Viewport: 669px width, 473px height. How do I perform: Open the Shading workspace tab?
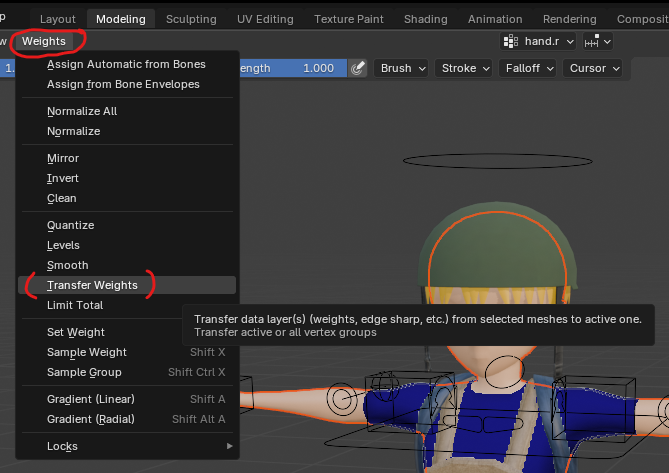pyautogui.click(x=427, y=19)
